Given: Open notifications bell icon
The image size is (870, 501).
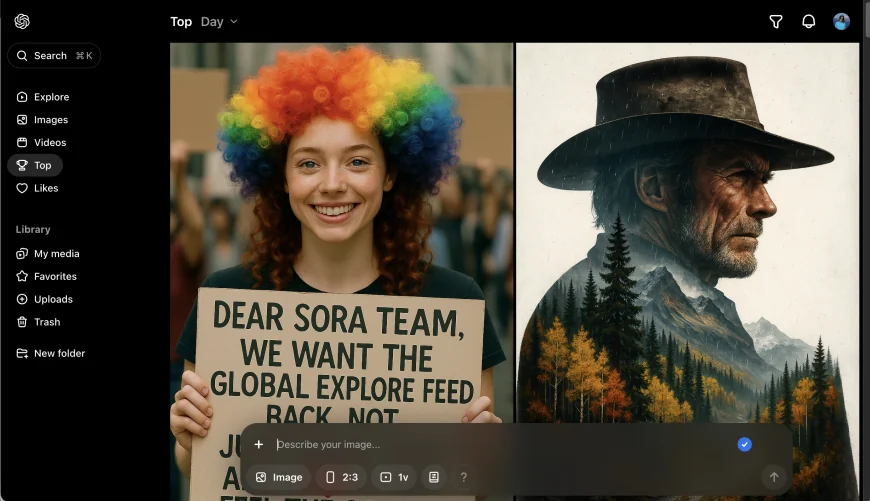Looking at the screenshot, I should 808,22.
